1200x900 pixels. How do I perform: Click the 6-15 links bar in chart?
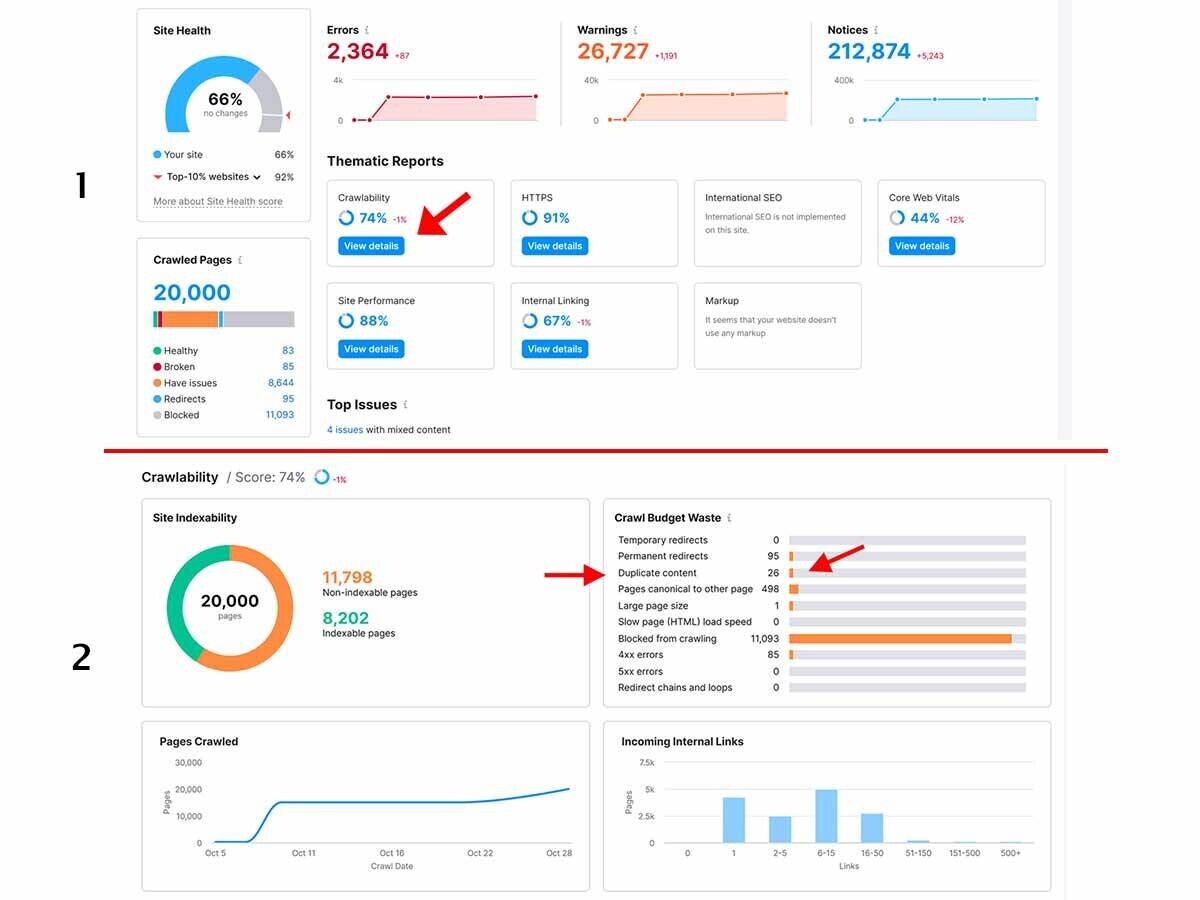pyautogui.click(x=826, y=816)
